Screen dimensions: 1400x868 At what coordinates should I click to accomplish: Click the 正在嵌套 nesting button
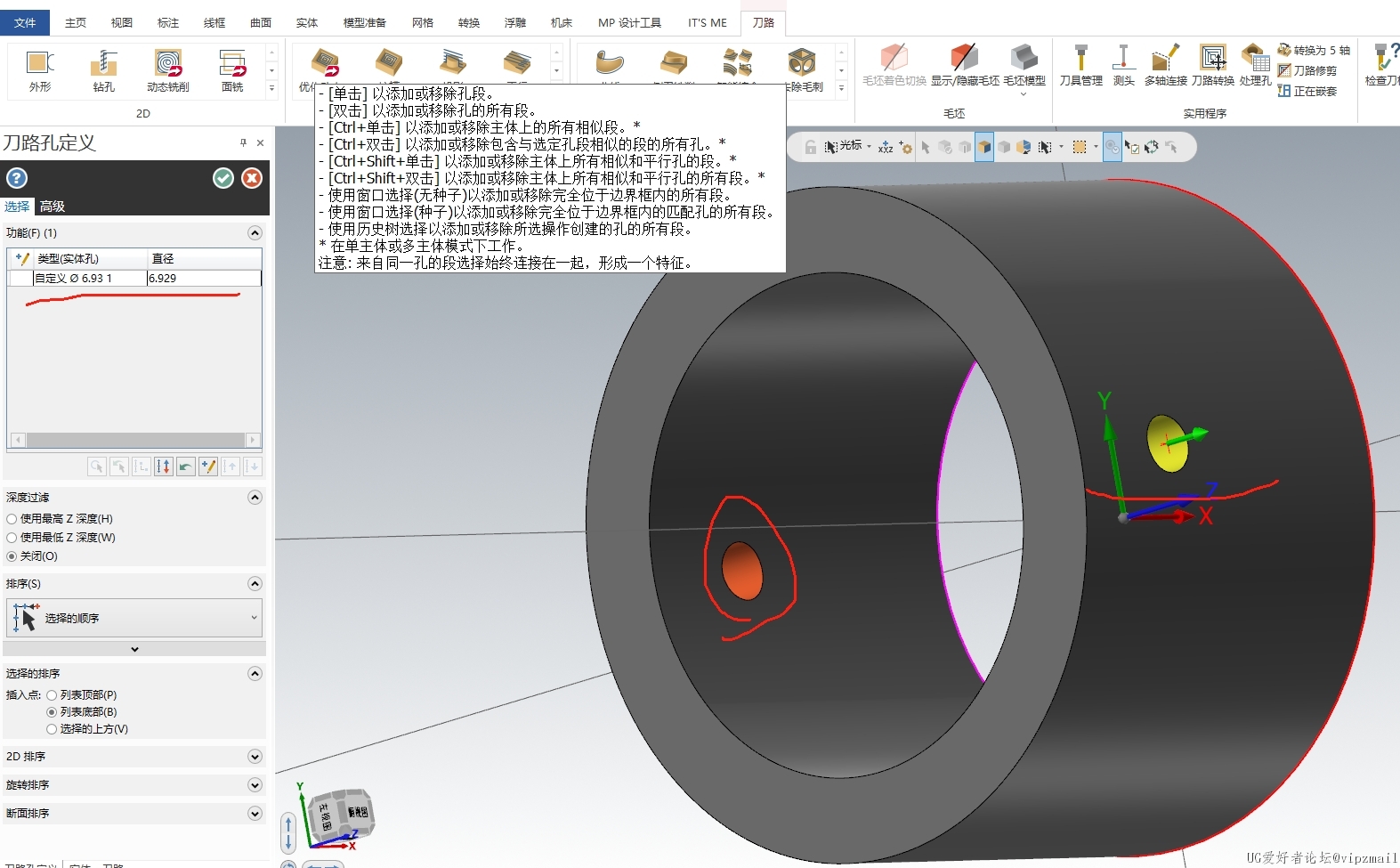(x=1307, y=91)
